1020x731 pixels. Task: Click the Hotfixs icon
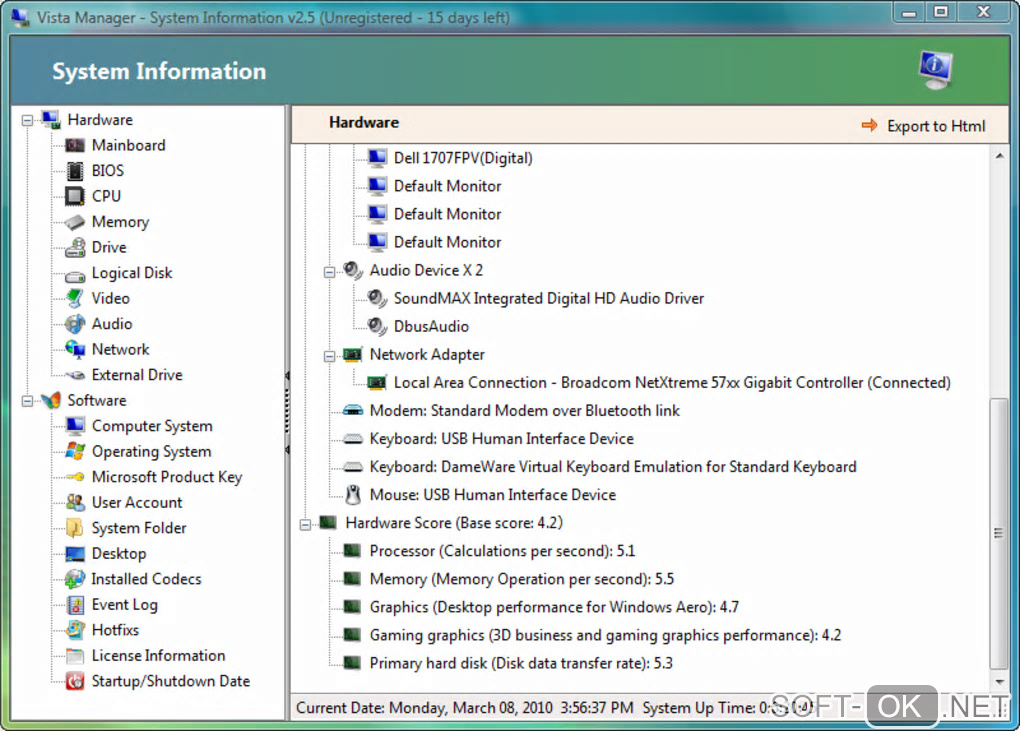pos(75,630)
